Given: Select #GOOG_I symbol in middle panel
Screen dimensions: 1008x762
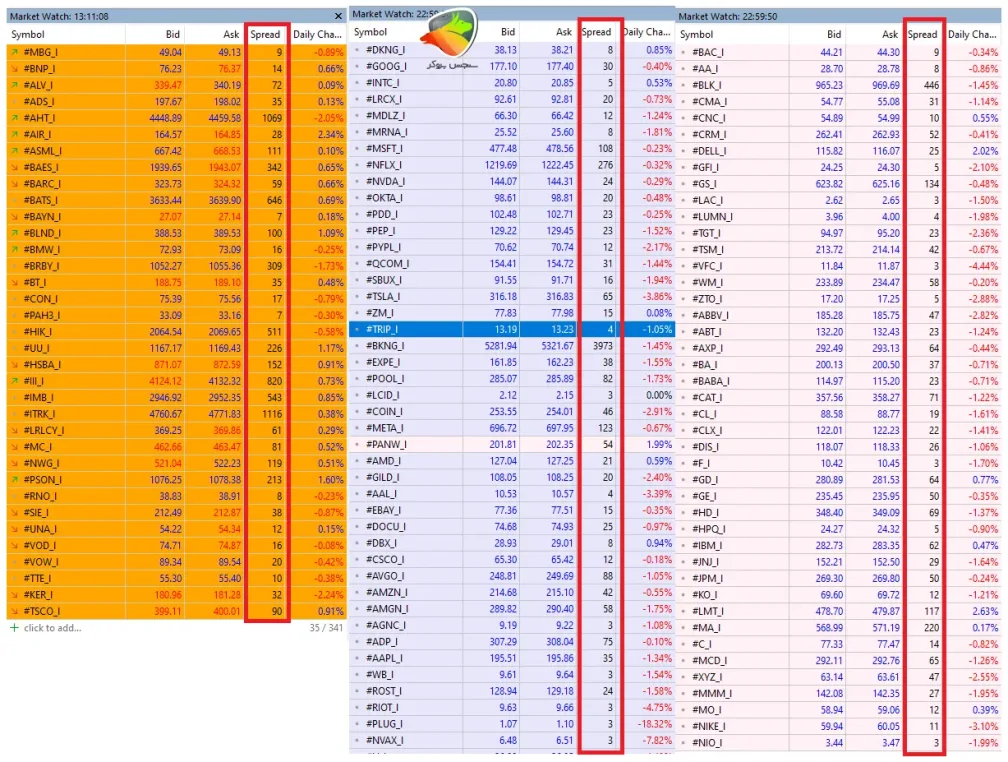Looking at the screenshot, I should coord(386,66).
